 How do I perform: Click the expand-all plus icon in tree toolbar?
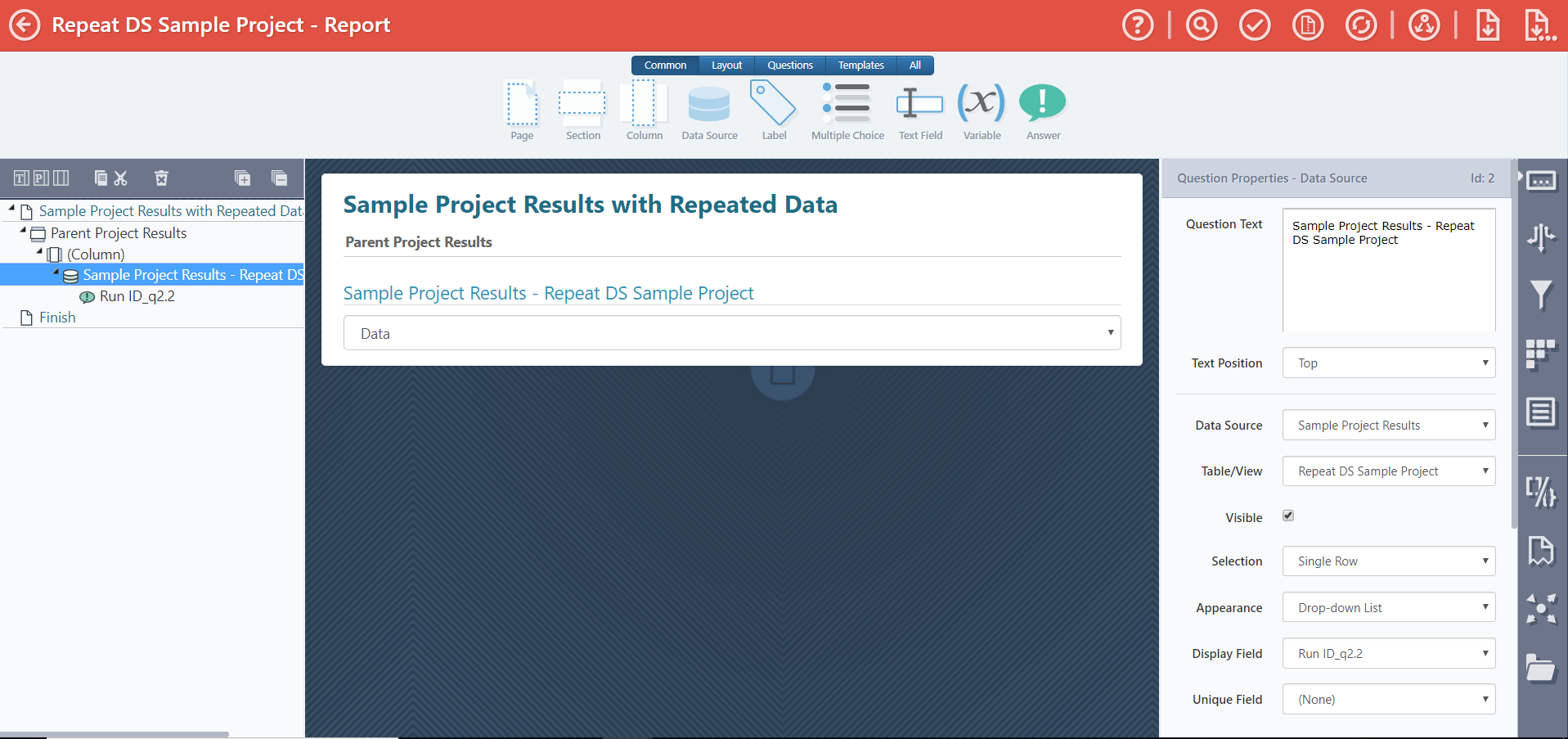click(242, 178)
